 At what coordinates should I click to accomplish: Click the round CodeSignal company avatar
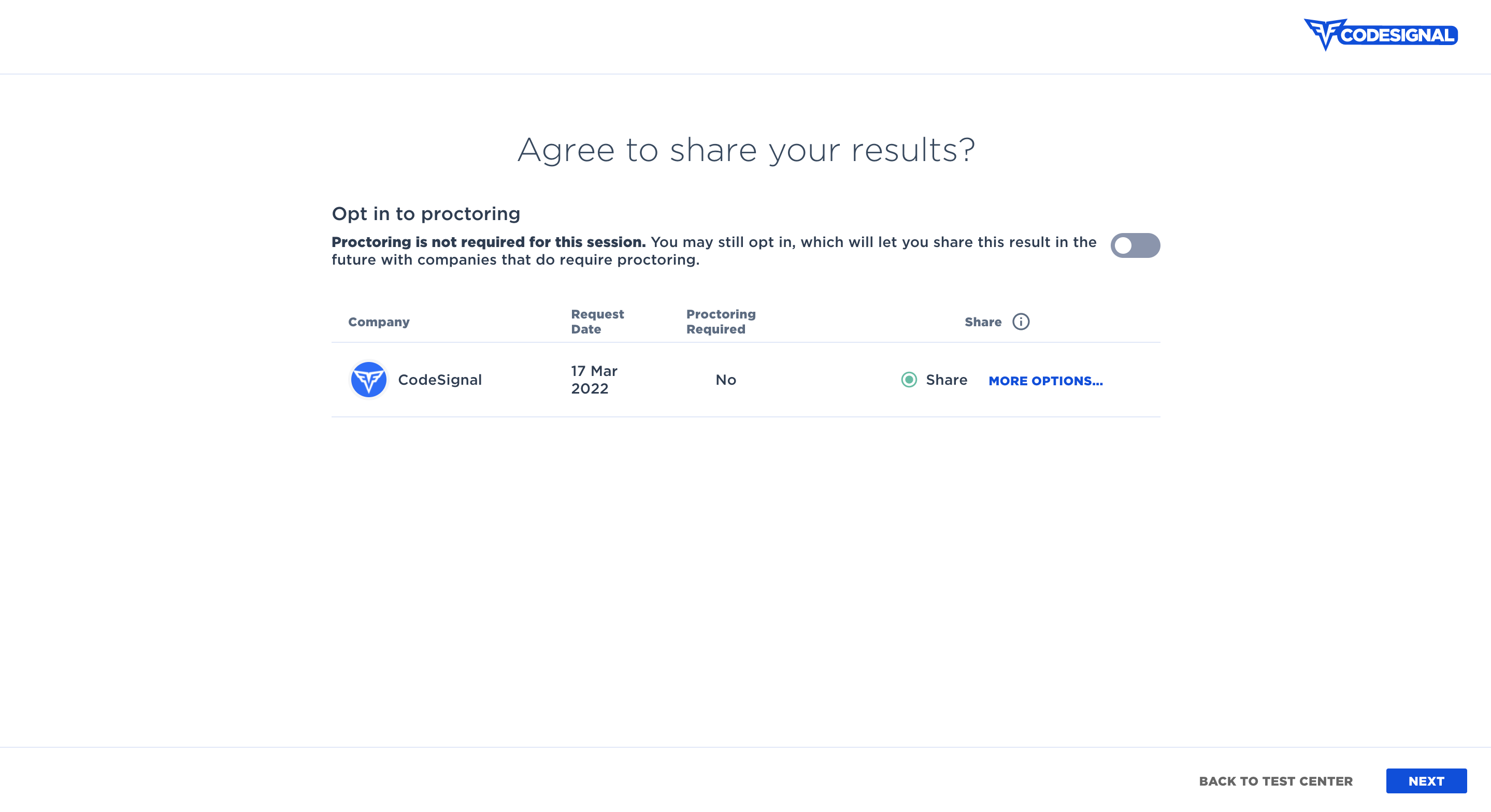tap(368, 380)
